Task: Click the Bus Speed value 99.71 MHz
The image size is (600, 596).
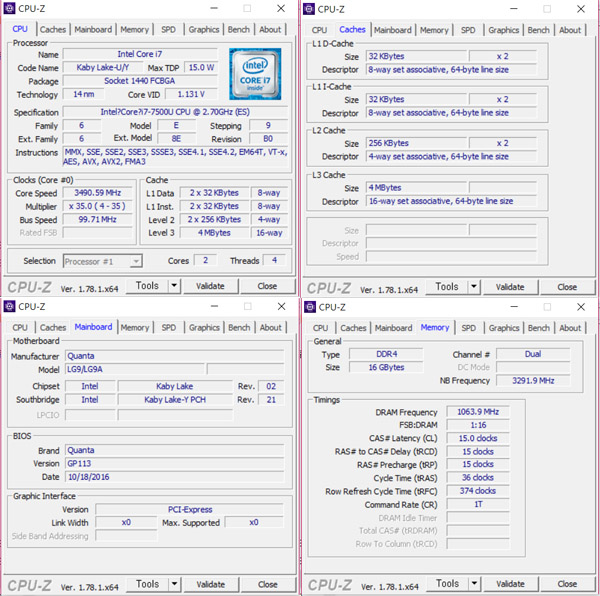Action: click(x=98, y=219)
